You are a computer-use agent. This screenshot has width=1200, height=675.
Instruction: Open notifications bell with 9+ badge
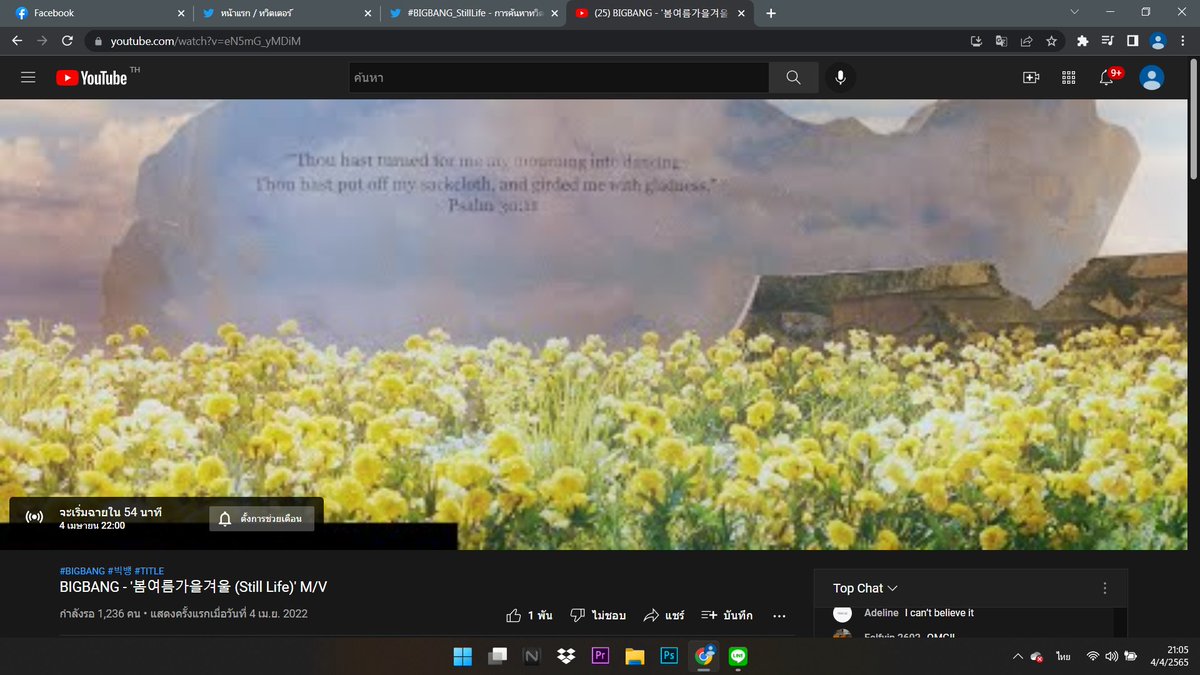pyautogui.click(x=1108, y=77)
